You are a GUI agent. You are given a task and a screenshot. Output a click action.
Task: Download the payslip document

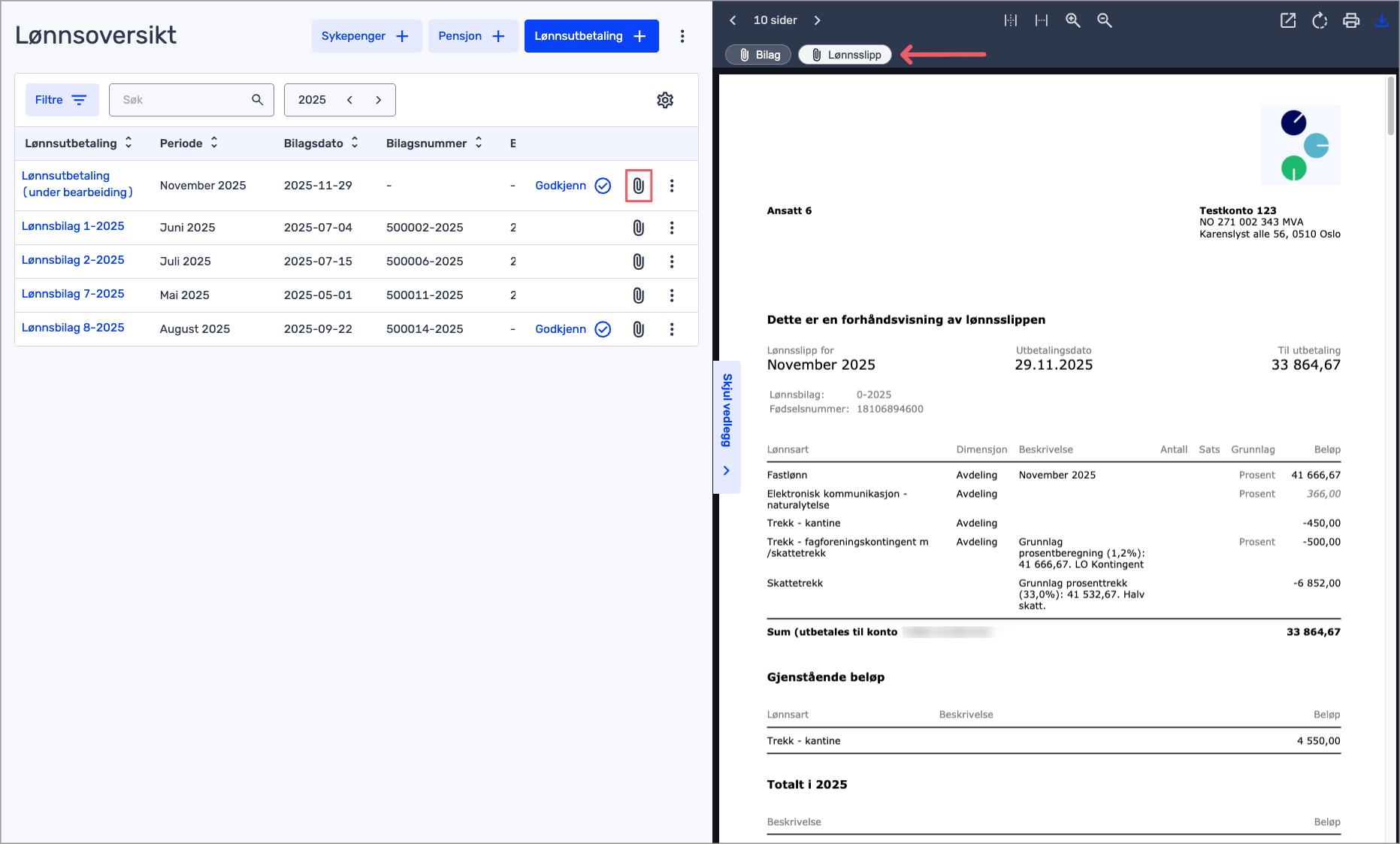click(x=1381, y=20)
